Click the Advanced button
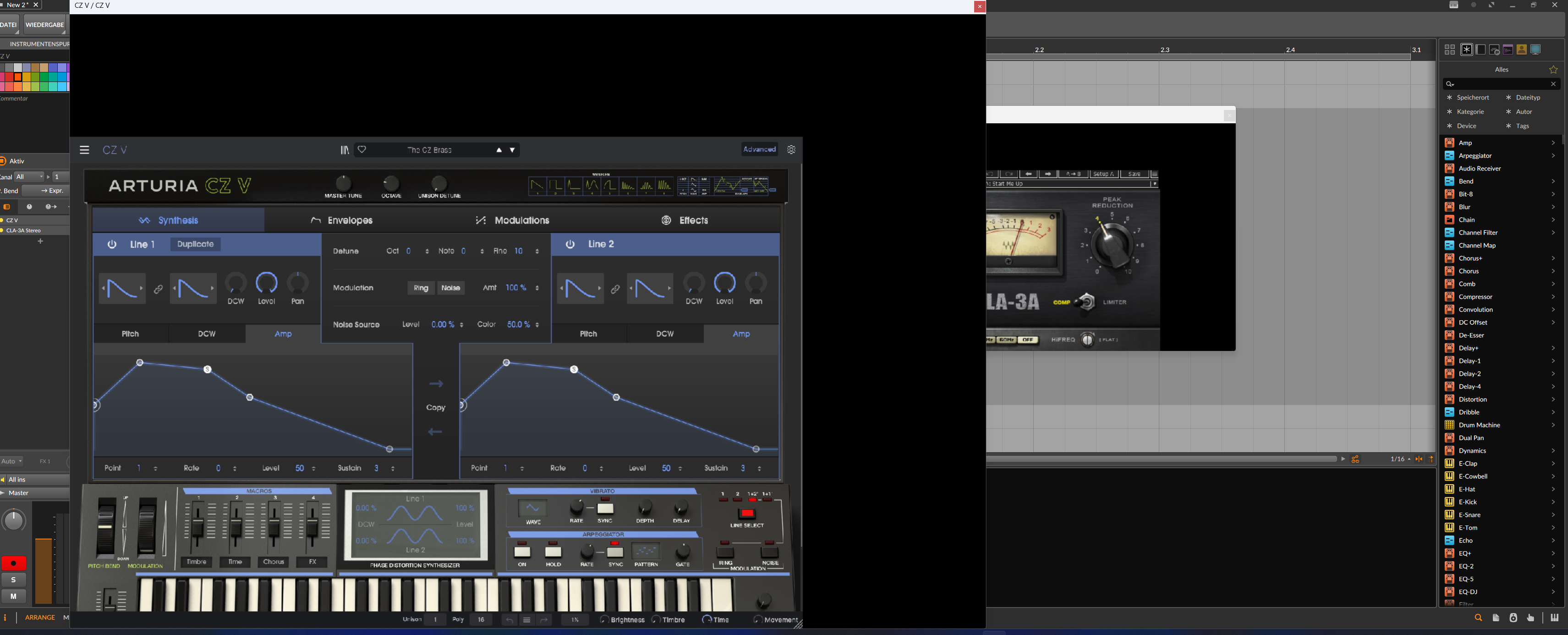Viewport: 1568px width, 635px height. [x=759, y=149]
